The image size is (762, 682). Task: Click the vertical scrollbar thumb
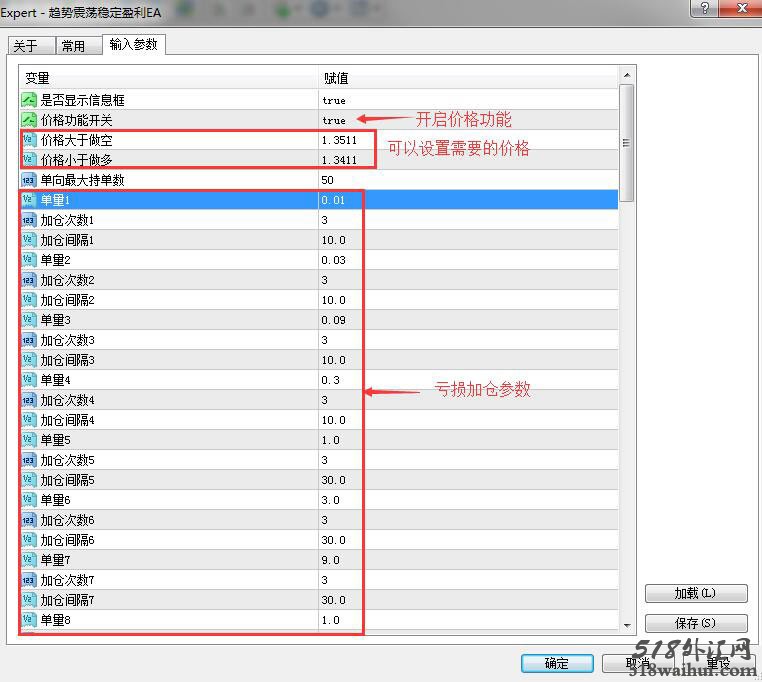[627, 142]
